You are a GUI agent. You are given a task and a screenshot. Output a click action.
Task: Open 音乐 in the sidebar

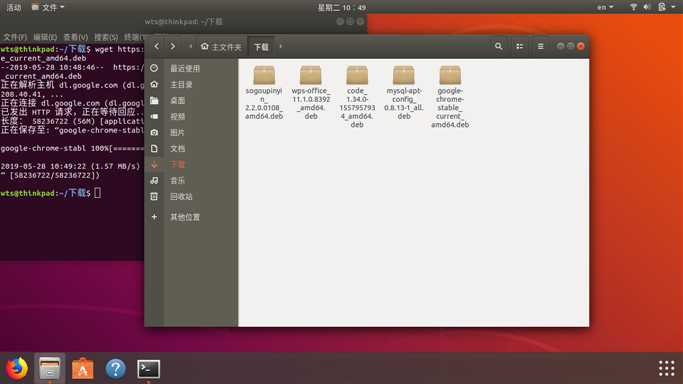(178, 181)
